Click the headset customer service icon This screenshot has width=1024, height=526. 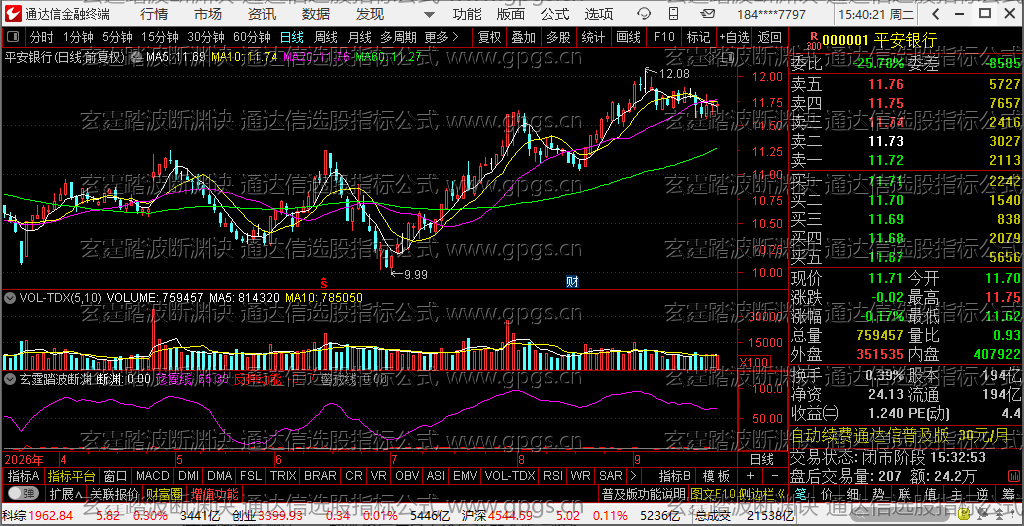coord(644,14)
